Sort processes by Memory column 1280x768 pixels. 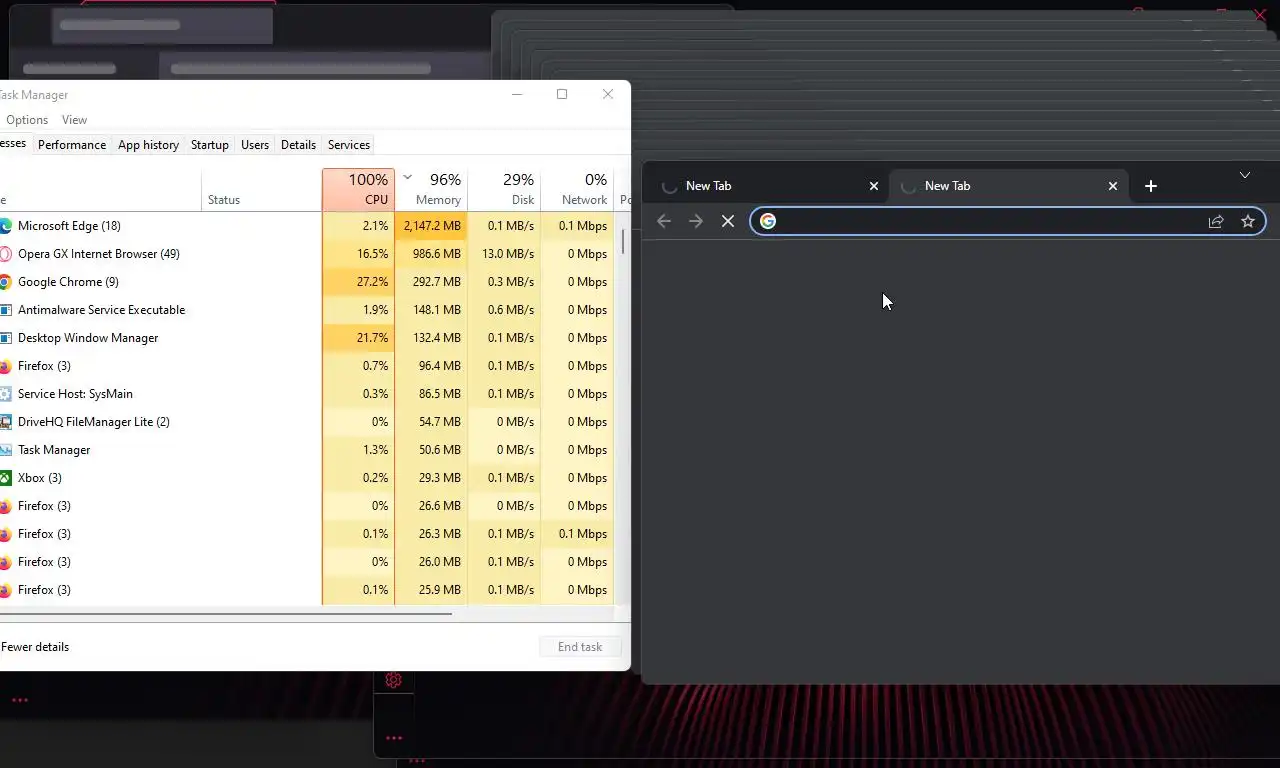click(431, 189)
